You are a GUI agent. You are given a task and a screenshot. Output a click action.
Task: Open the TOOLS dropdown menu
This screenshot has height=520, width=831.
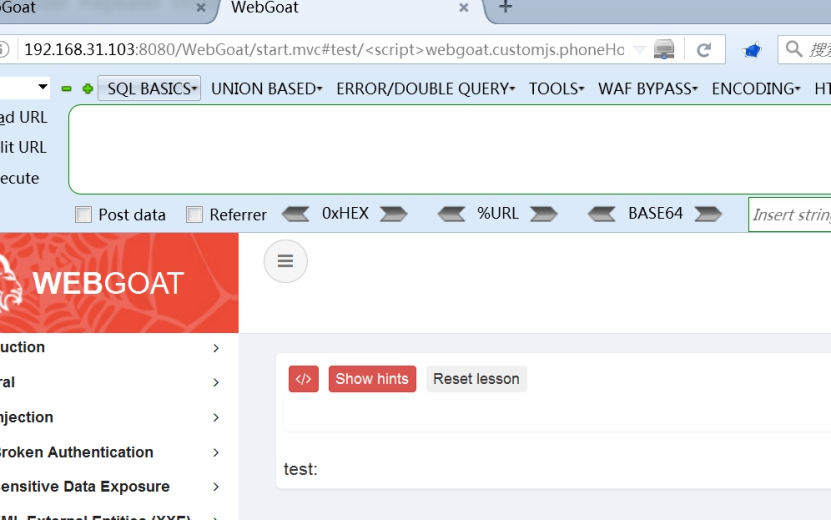pyautogui.click(x=556, y=89)
